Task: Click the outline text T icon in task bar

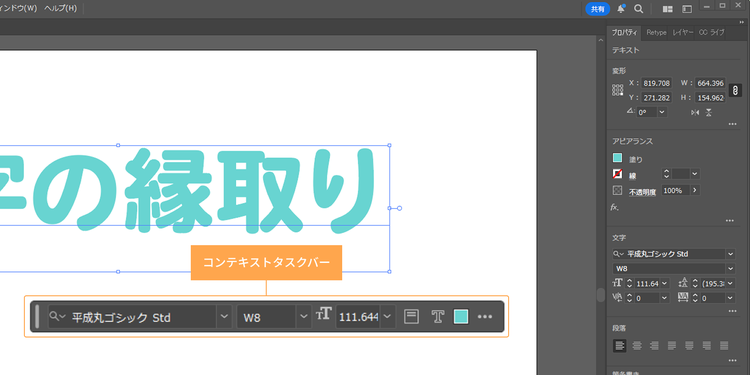Action: (x=437, y=317)
